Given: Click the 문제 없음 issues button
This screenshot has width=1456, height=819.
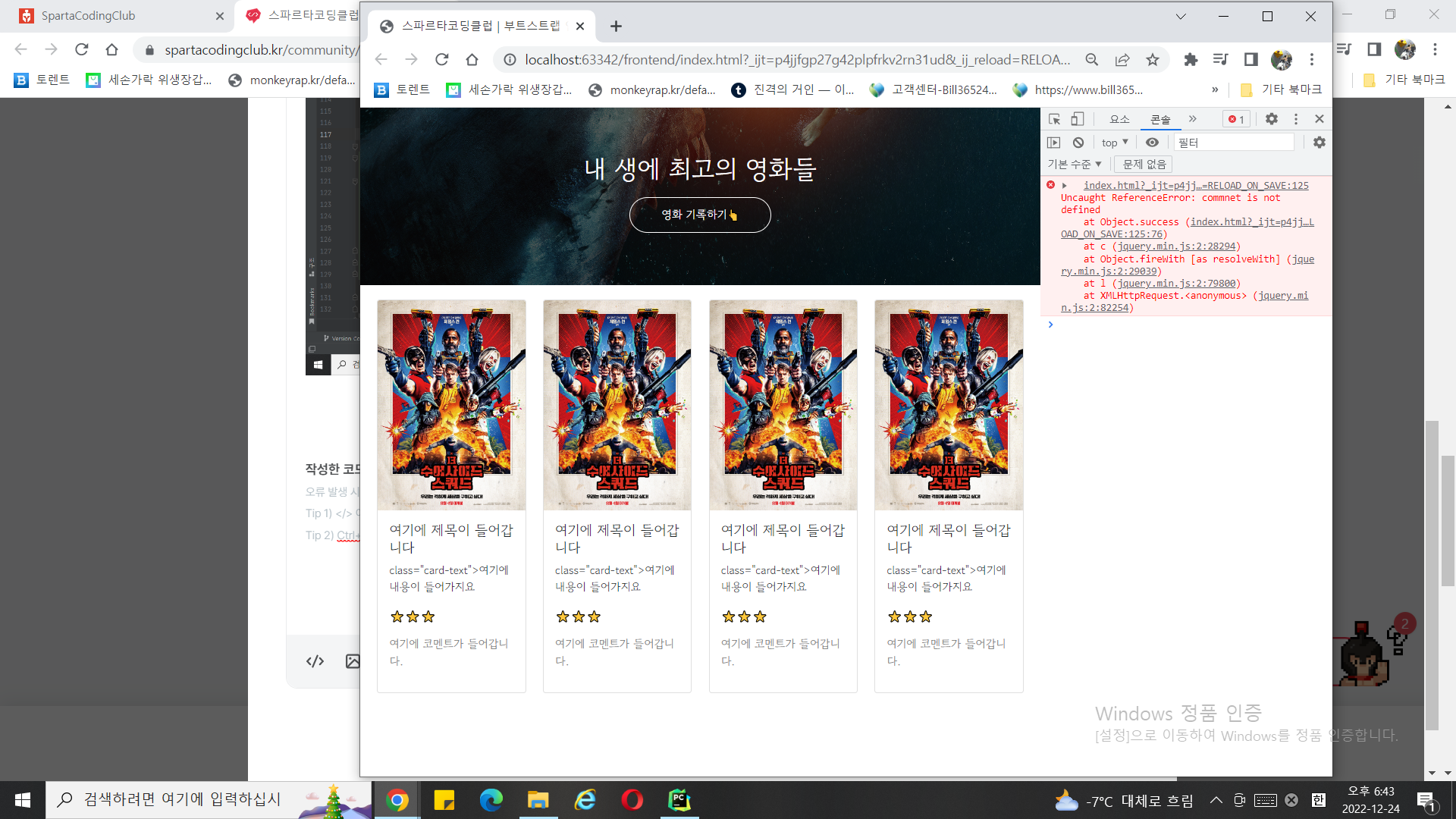Looking at the screenshot, I should (1144, 164).
